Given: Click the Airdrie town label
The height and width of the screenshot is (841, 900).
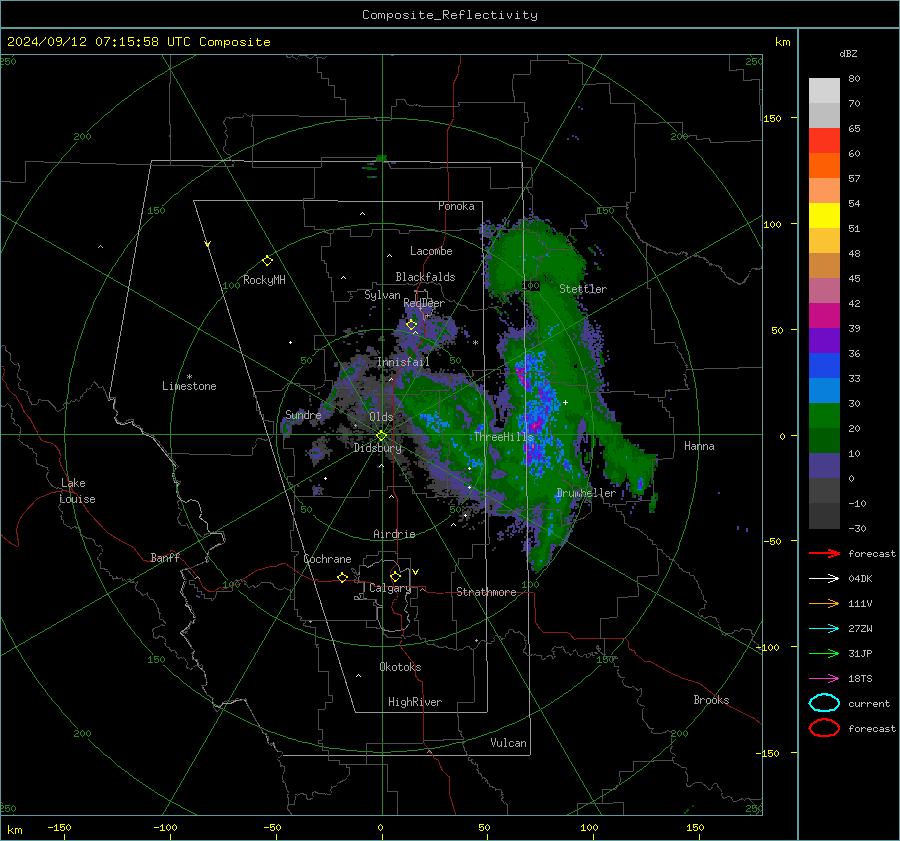Looking at the screenshot, I should click(x=394, y=534).
